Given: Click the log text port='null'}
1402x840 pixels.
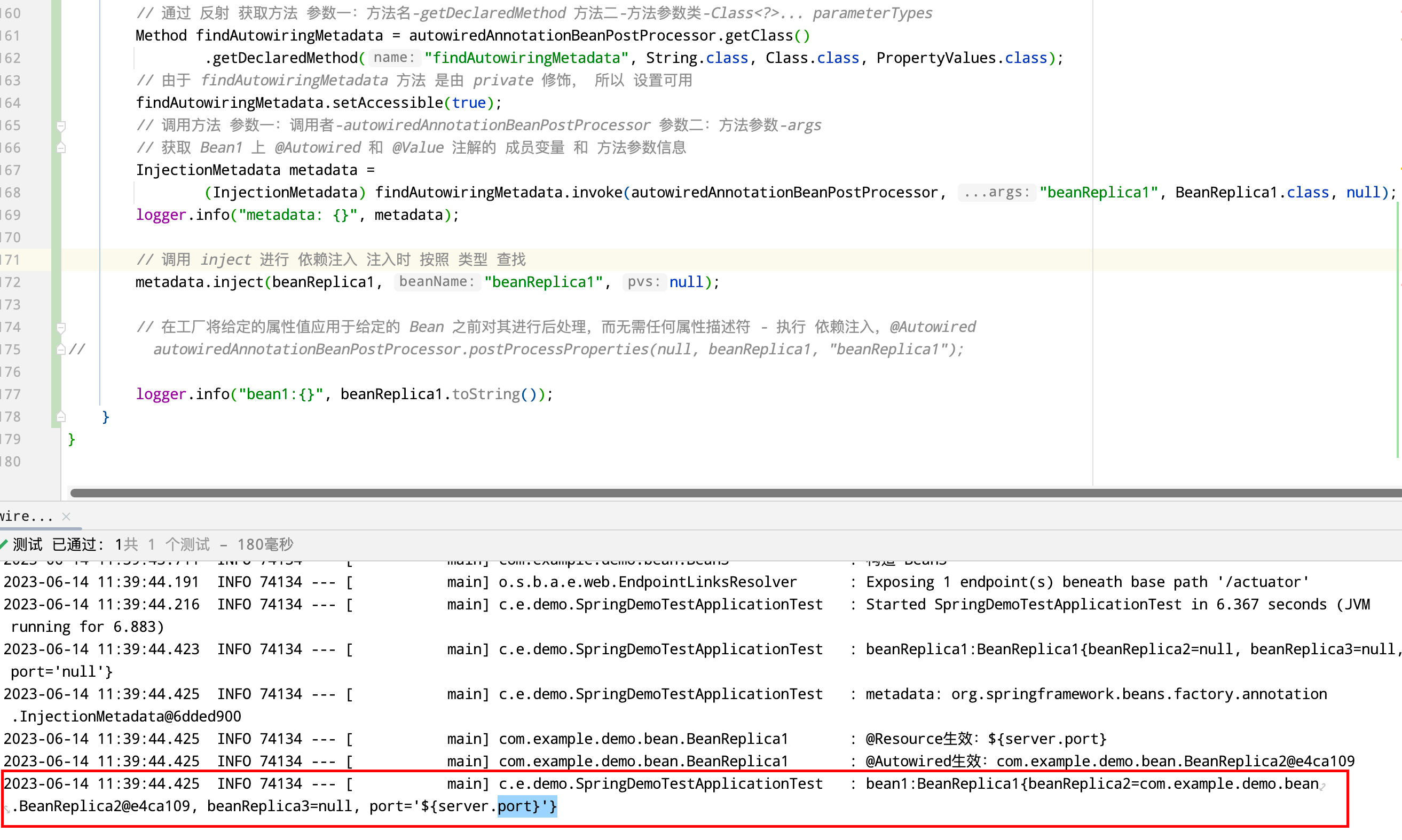Looking at the screenshot, I should pyautogui.click(x=62, y=672).
